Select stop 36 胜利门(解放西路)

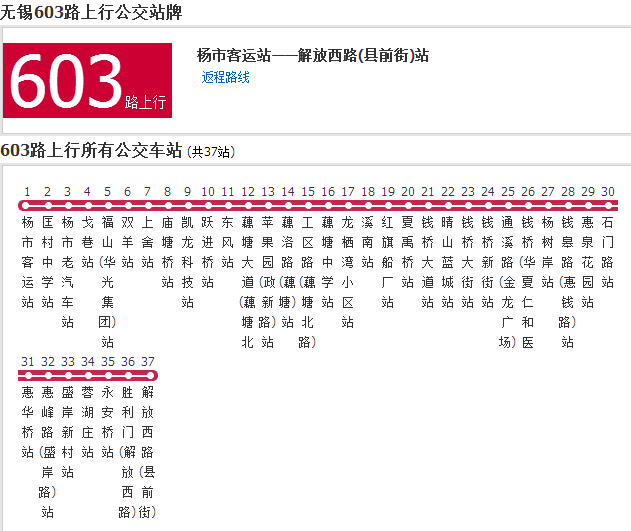point(128,452)
